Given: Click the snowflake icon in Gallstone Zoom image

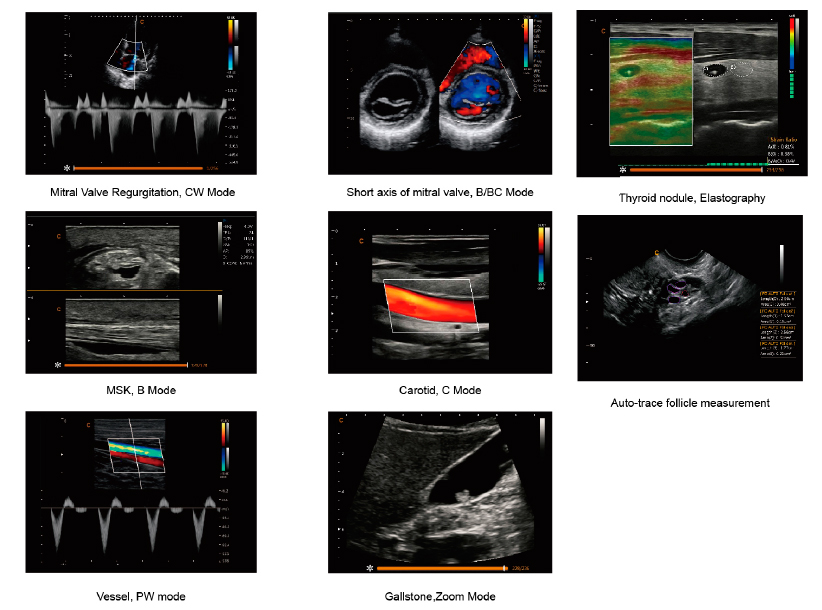Looking at the screenshot, I should click(370, 567).
